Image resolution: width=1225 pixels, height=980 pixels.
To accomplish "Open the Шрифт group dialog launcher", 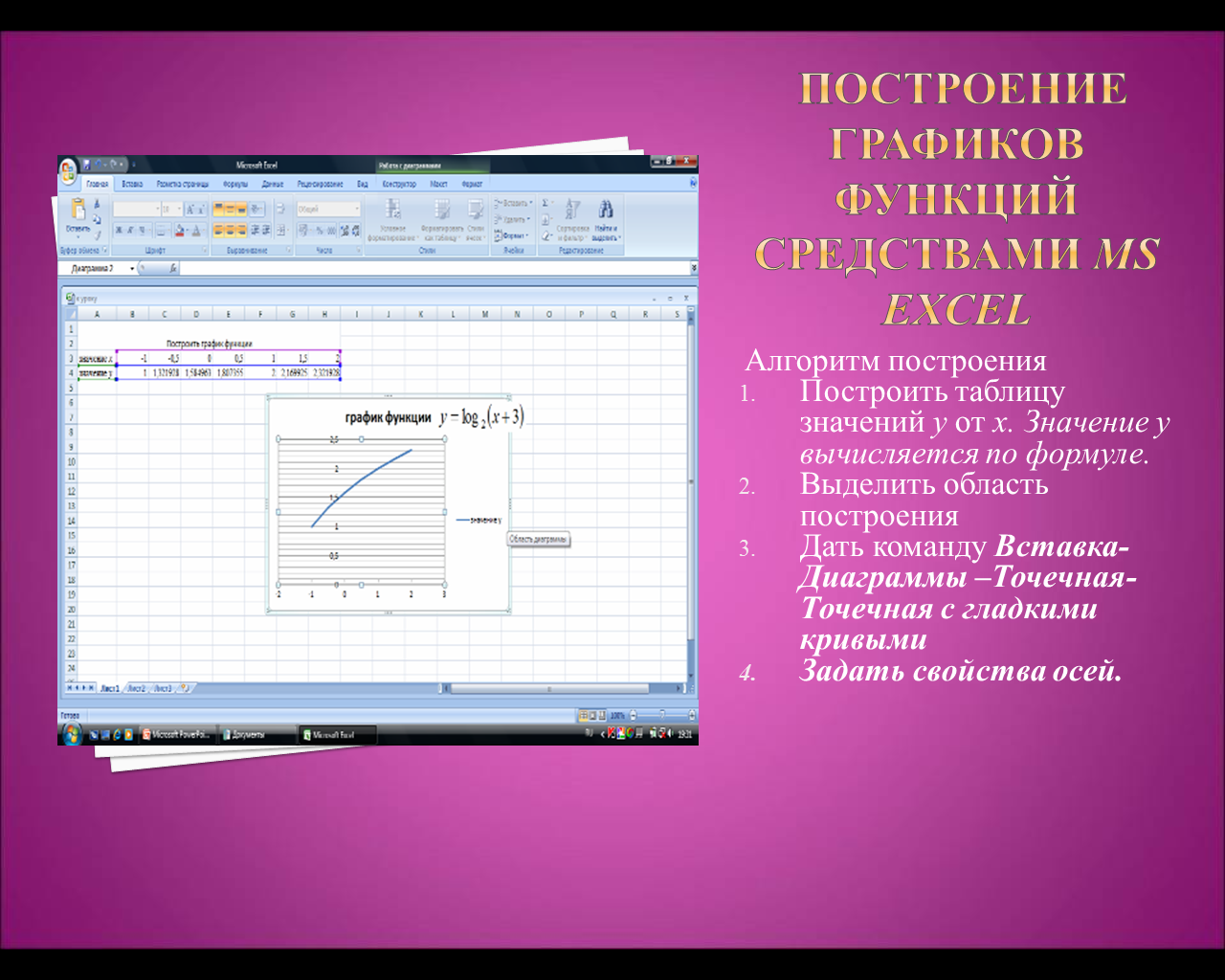I will pyautogui.click(x=205, y=250).
